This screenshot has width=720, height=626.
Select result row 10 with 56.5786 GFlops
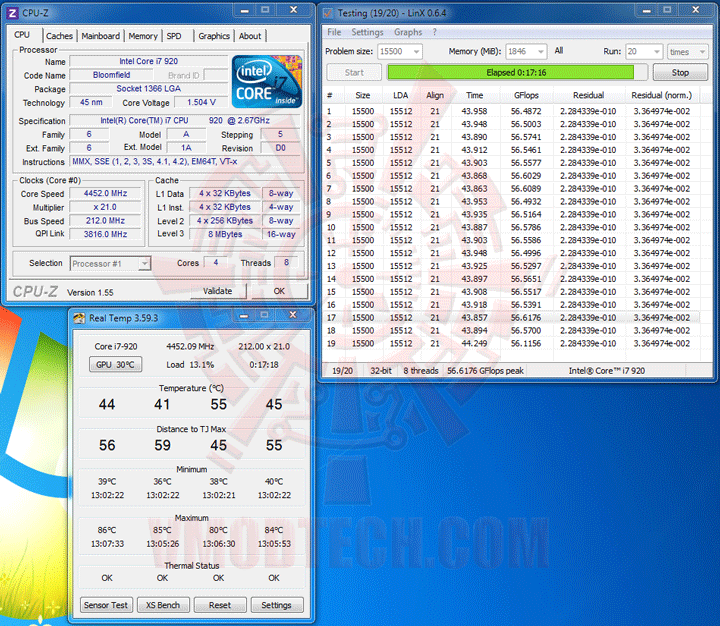(x=512, y=227)
